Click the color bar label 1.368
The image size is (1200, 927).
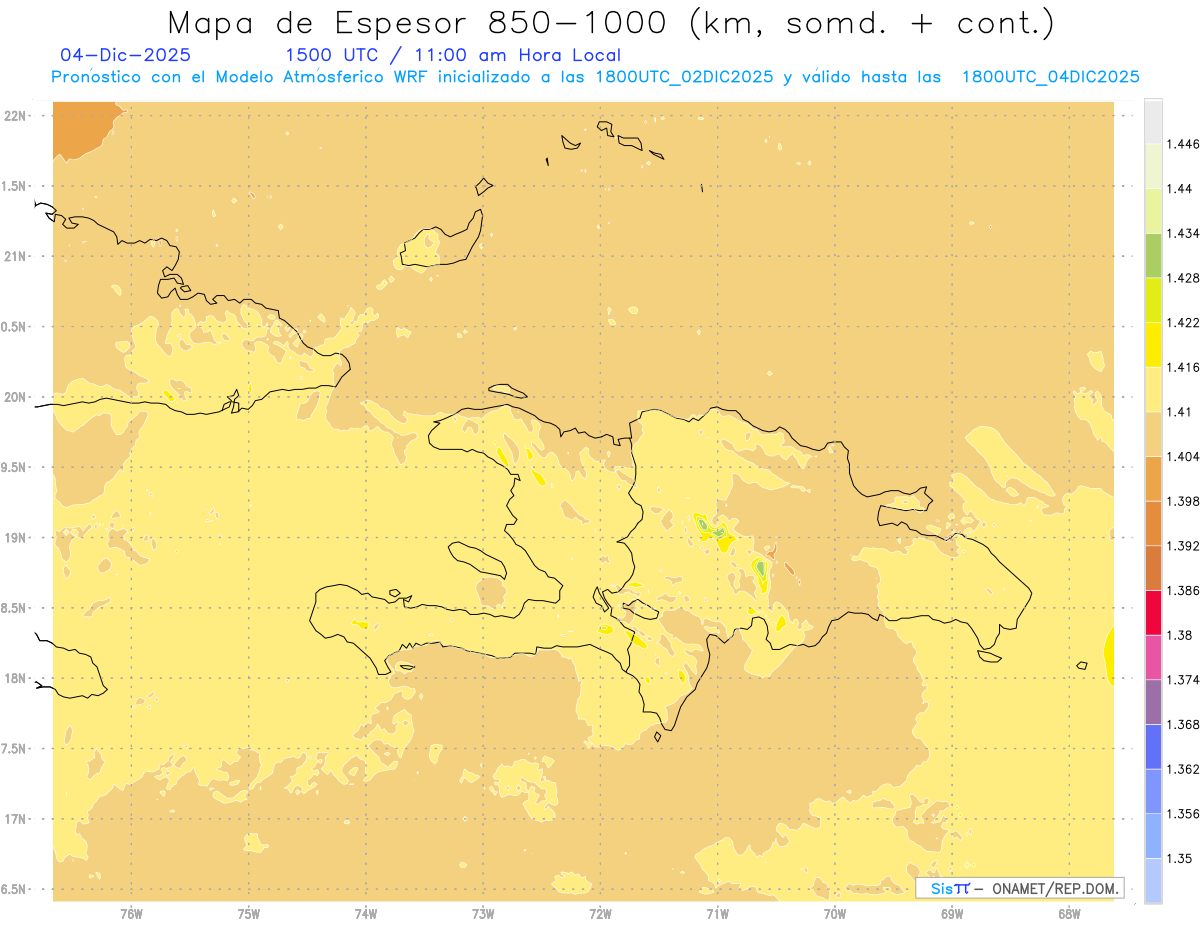1183,724
